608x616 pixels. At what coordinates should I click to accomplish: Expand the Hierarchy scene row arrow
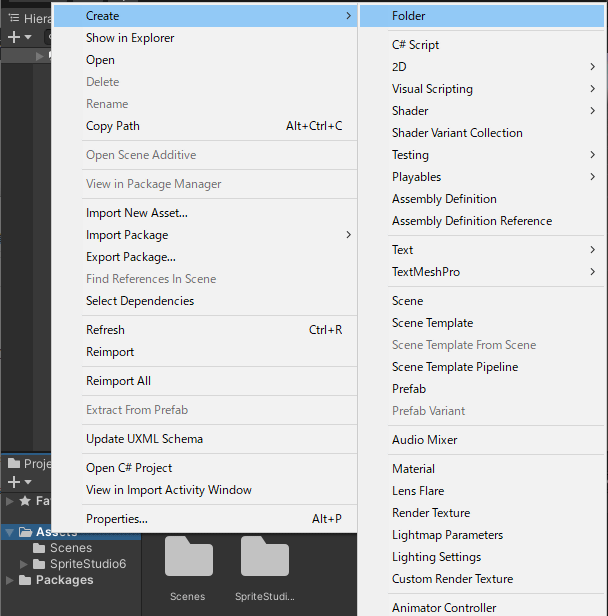pos(39,56)
